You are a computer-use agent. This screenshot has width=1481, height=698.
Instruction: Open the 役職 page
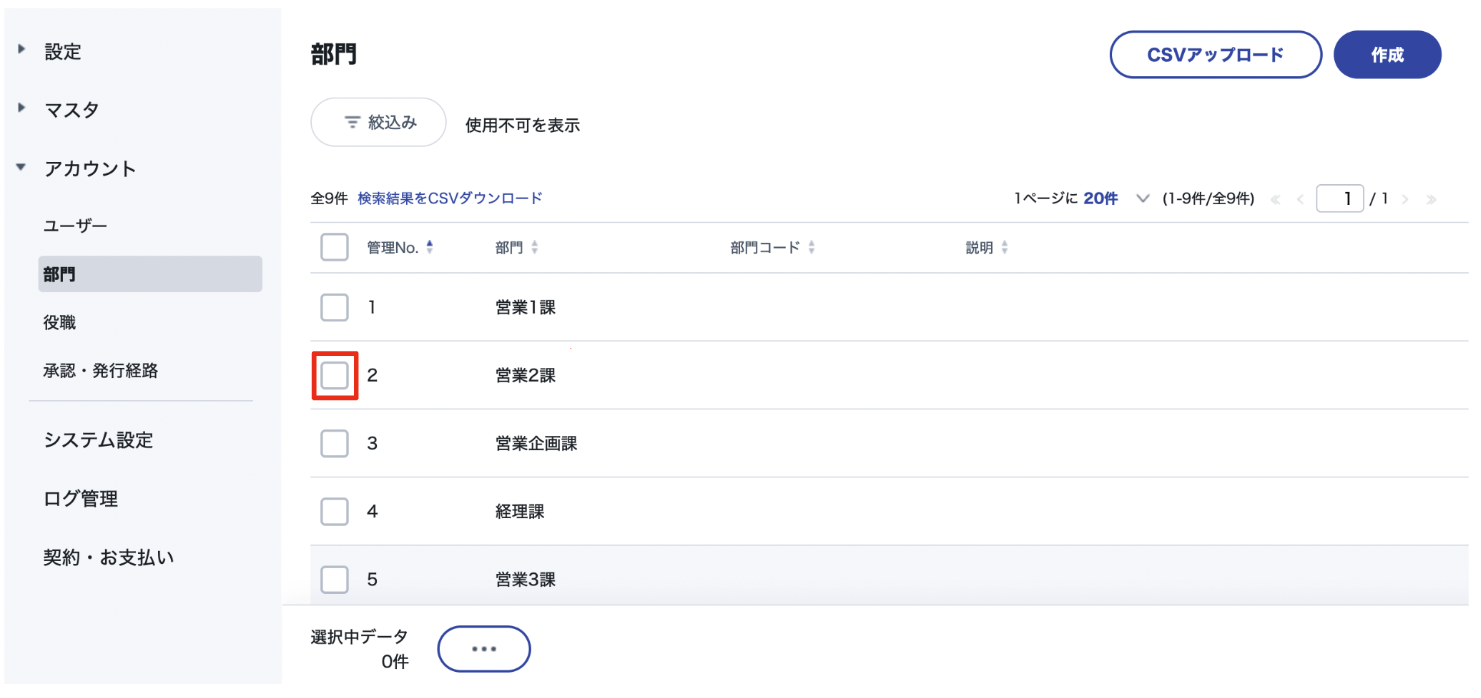click(x=60, y=323)
